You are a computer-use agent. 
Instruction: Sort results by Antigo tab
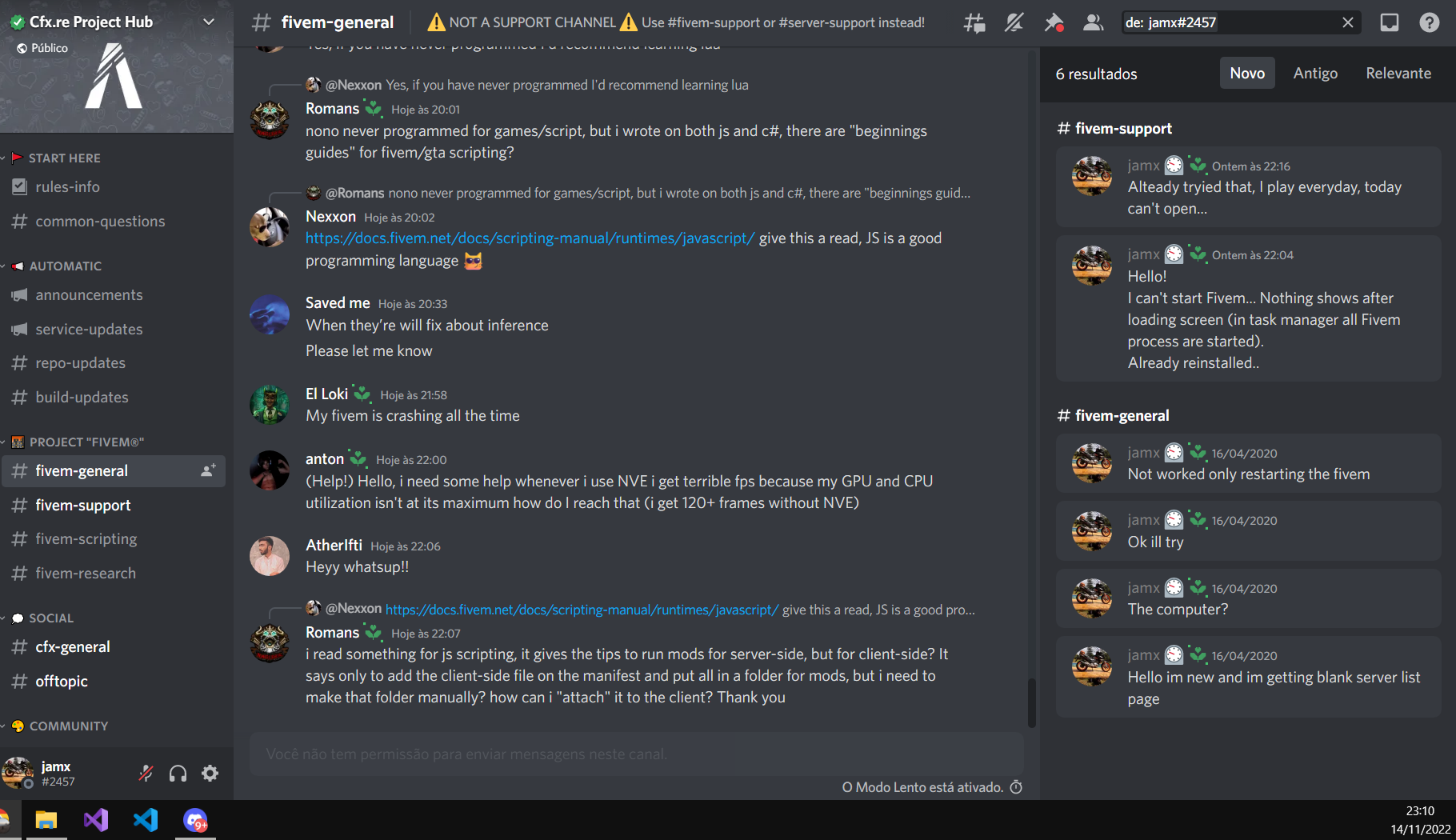click(1315, 73)
